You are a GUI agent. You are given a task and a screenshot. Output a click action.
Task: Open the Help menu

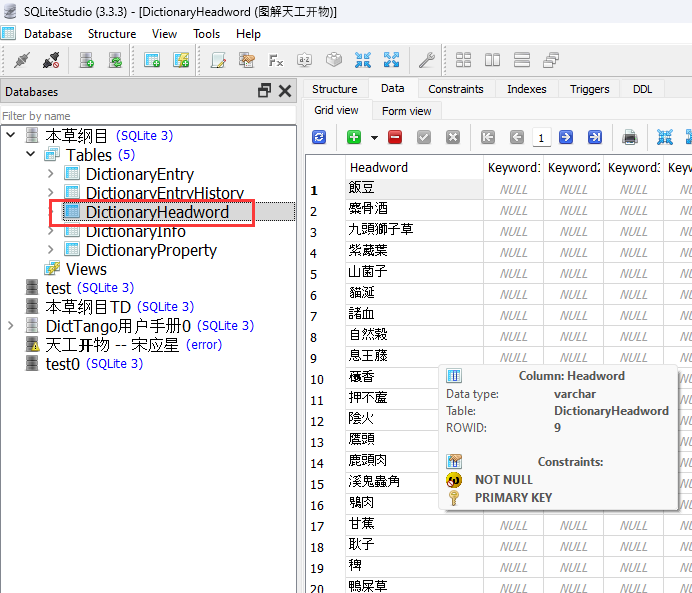click(x=248, y=34)
